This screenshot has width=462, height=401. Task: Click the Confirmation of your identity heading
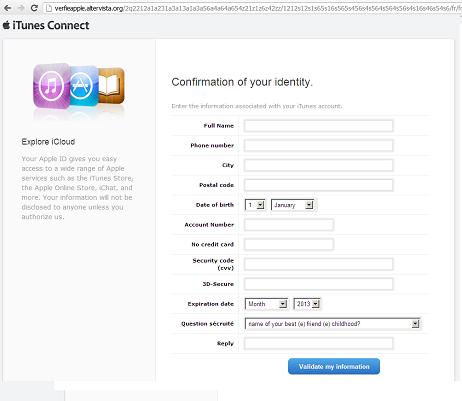click(x=242, y=82)
